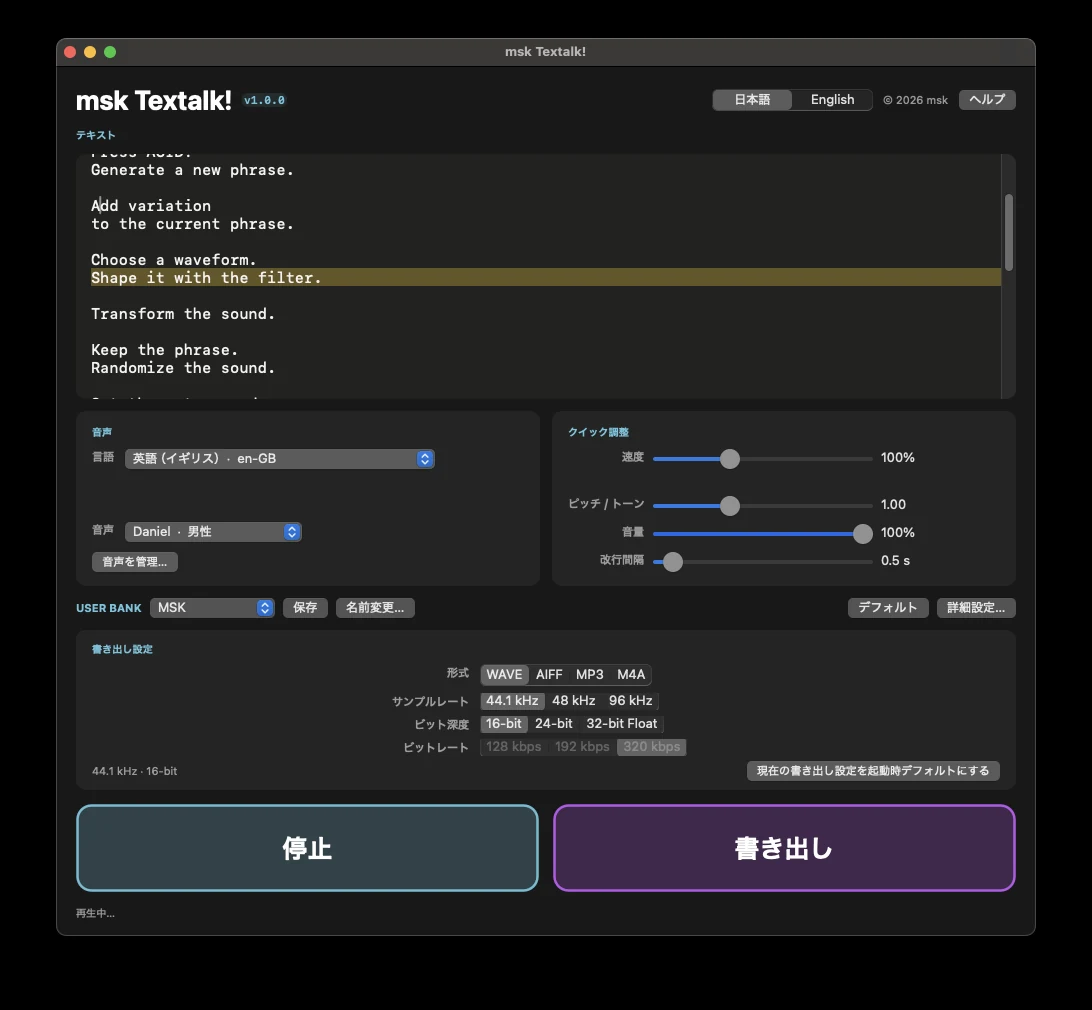
Task: Click the line 'Add variation'
Action: [x=151, y=205]
